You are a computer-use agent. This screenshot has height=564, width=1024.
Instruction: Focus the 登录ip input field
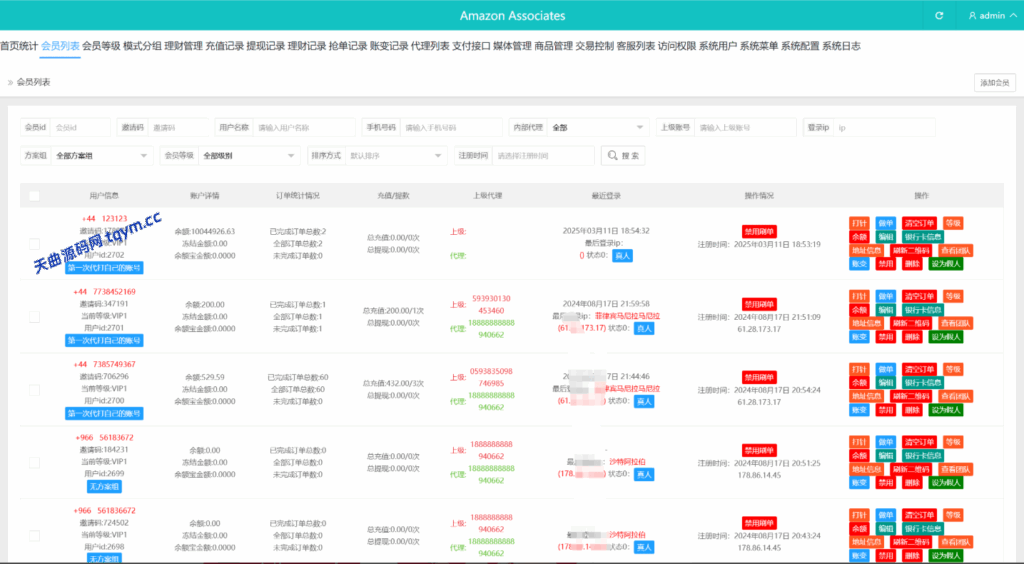point(884,127)
